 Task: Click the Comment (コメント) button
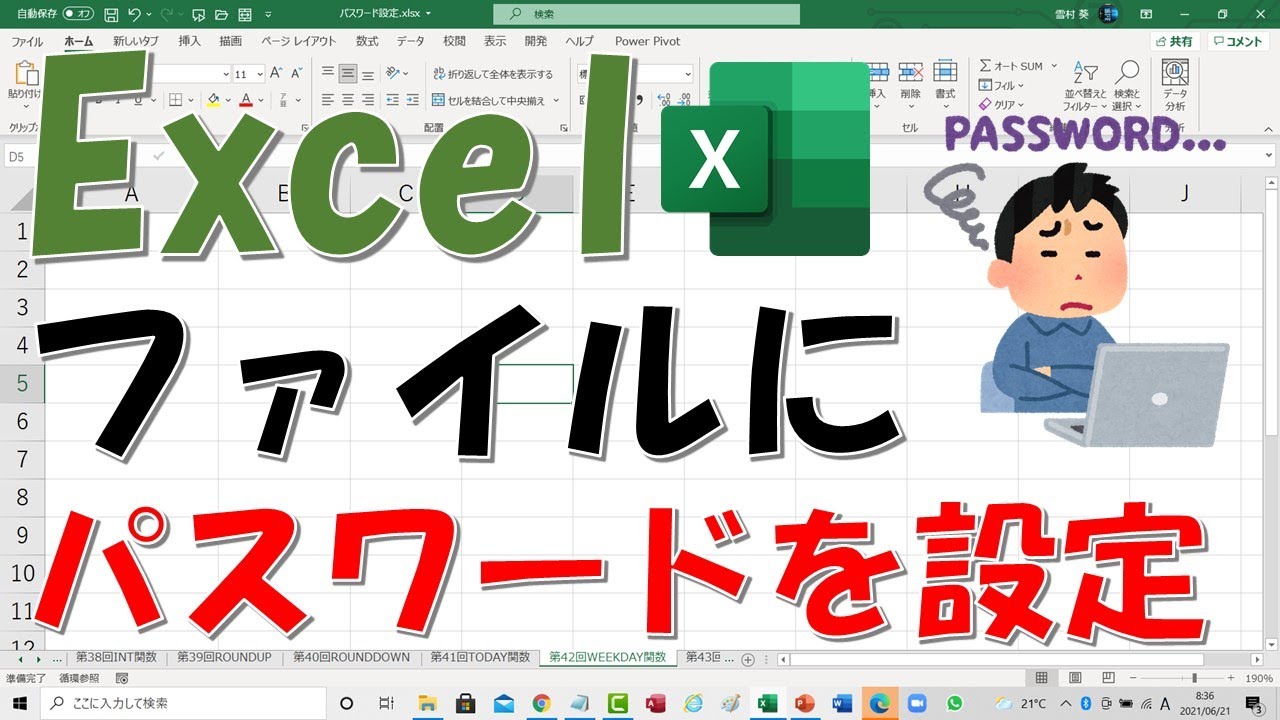tap(1238, 41)
